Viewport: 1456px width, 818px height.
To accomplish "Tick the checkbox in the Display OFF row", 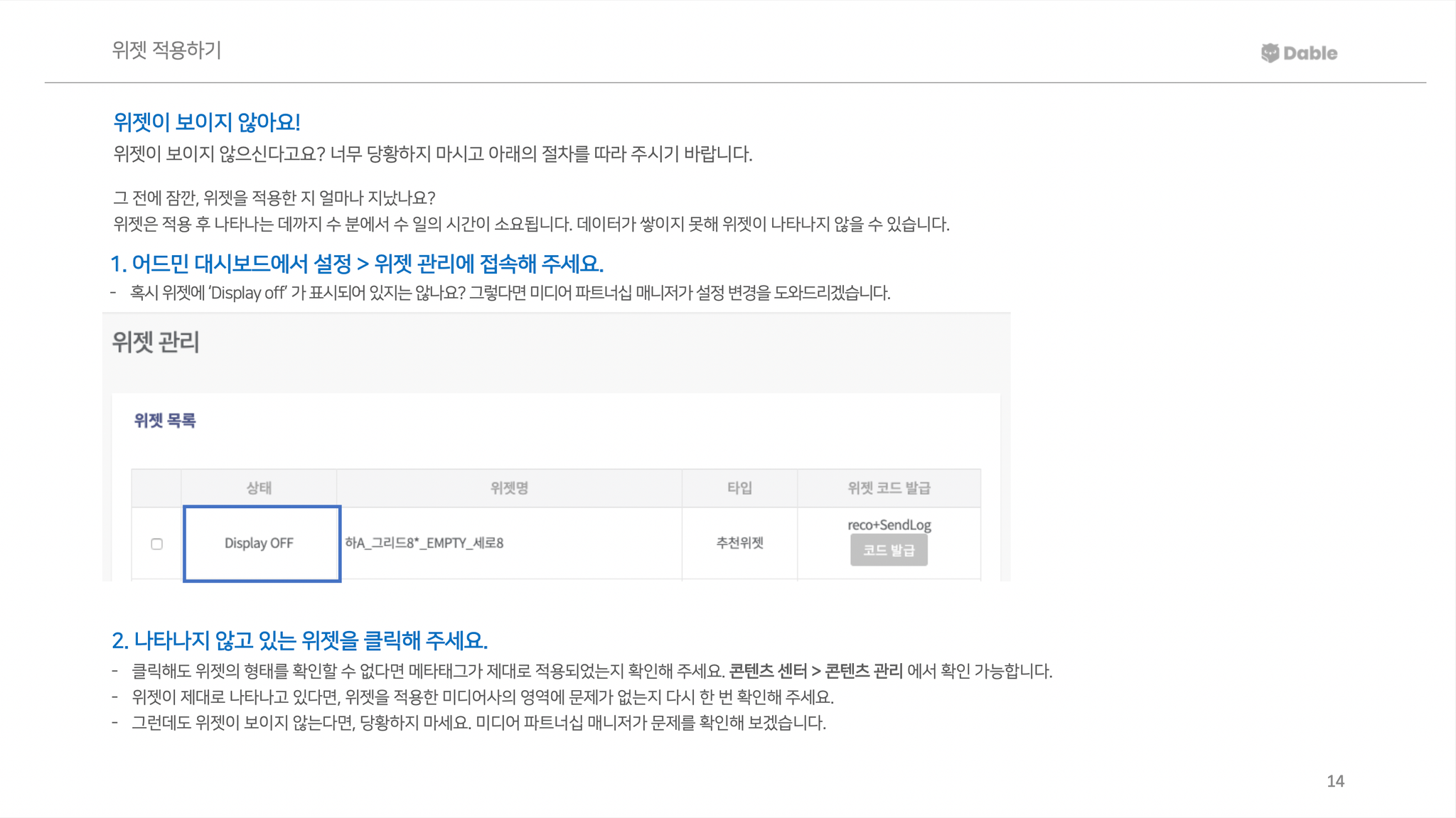I will [x=157, y=544].
